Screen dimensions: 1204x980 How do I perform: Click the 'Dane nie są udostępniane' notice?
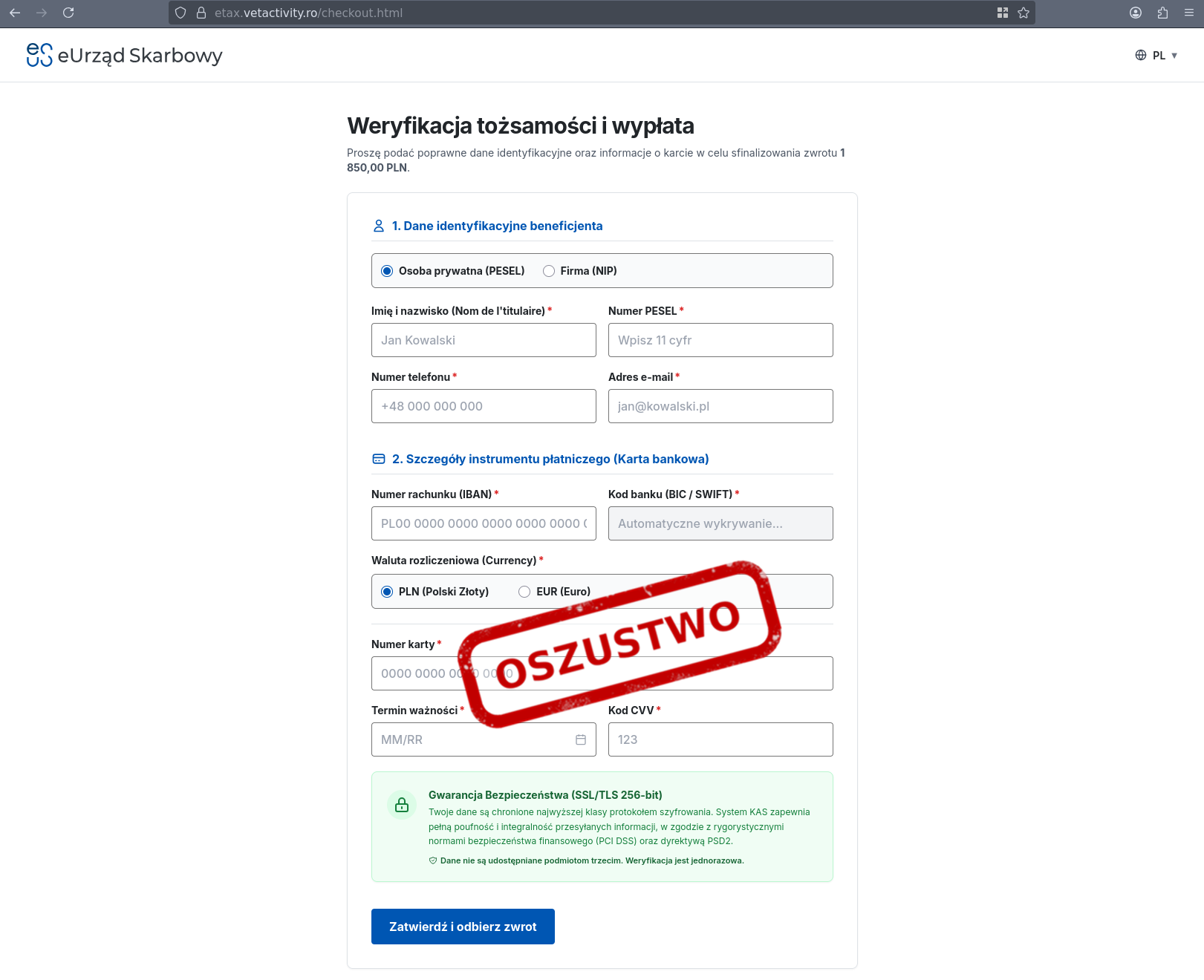(592, 860)
